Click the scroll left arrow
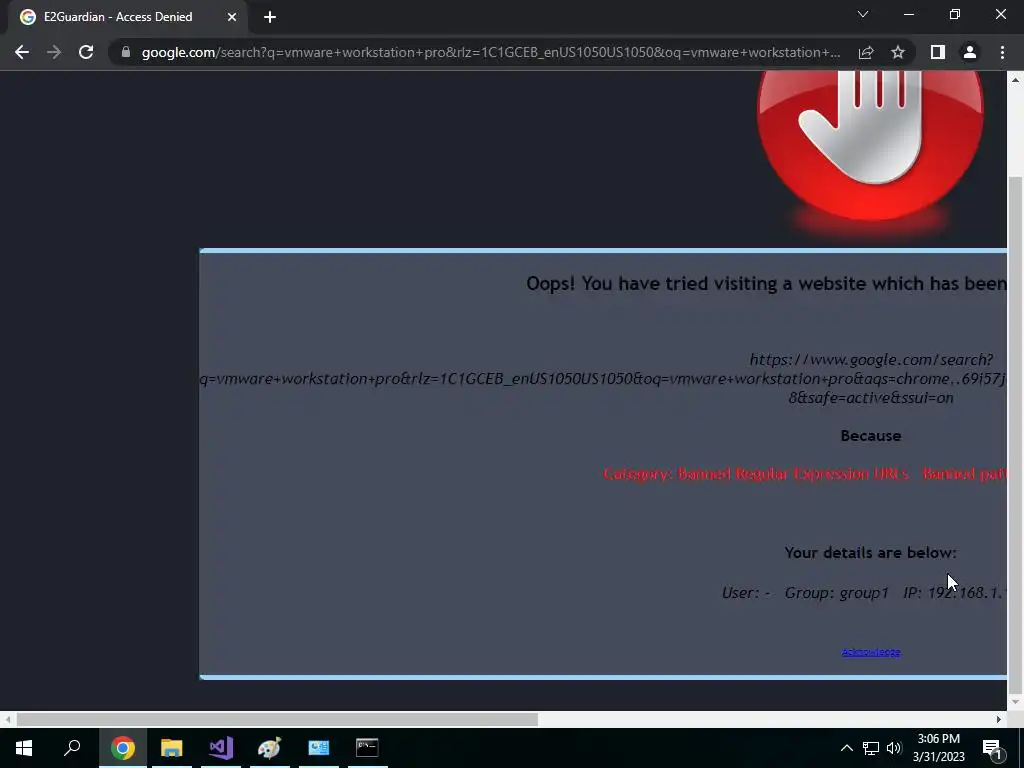This screenshot has width=1024, height=768. [7, 720]
